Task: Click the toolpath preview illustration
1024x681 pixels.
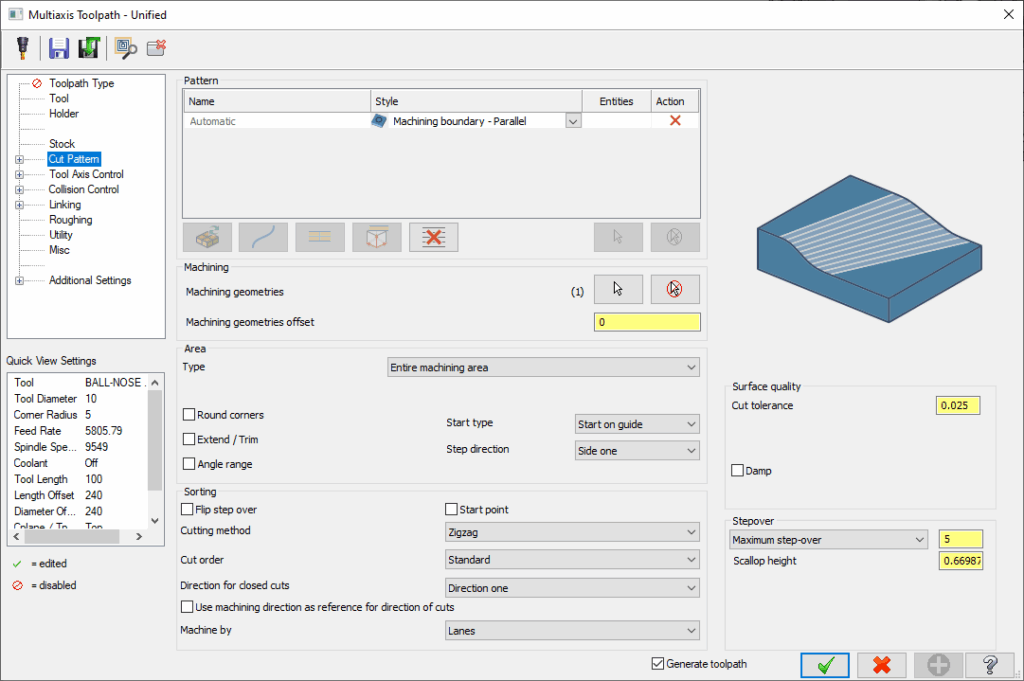Action: click(869, 249)
